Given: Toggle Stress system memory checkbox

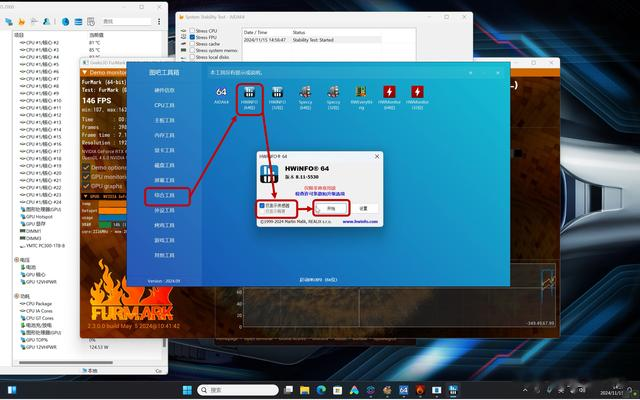Looking at the screenshot, I should pyautogui.click(x=192, y=50).
